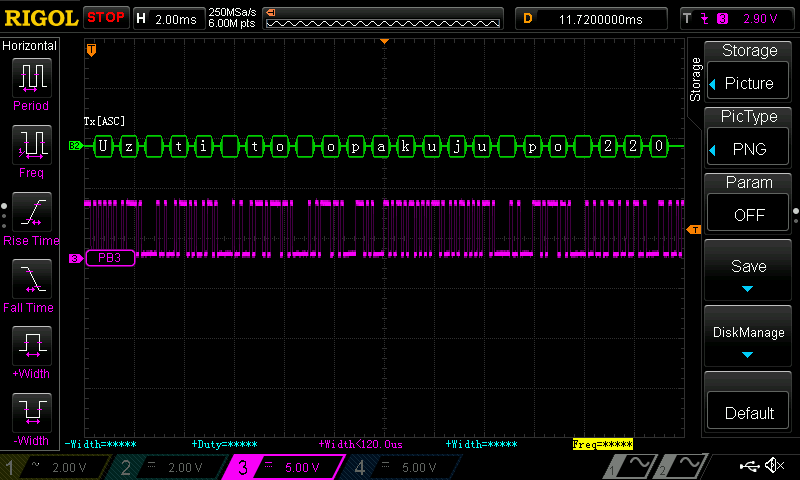Click the decoded 'z' character box
Image resolution: width=800 pixels, height=480 pixels.
coord(129,146)
